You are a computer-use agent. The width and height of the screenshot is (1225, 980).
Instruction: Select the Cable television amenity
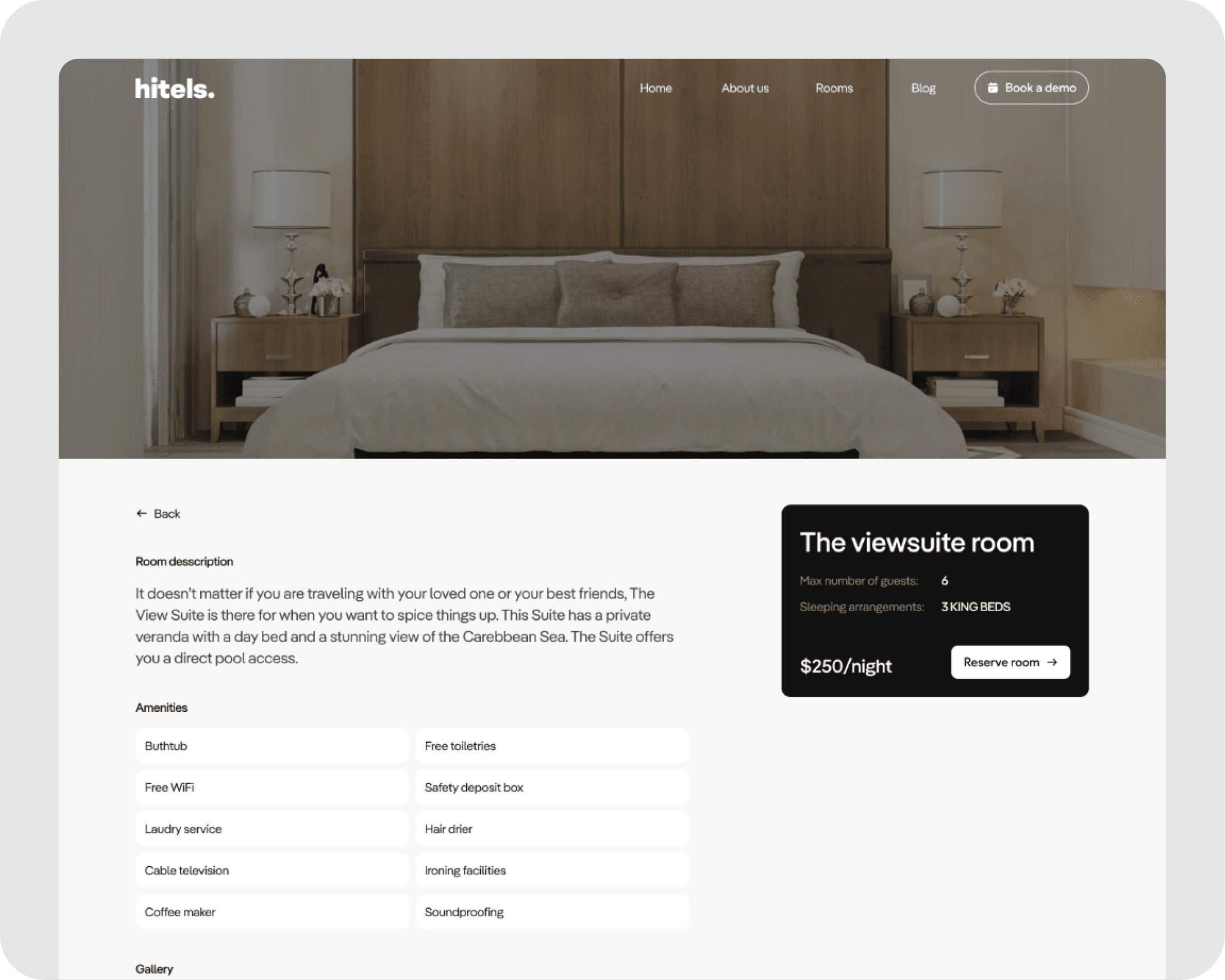(x=271, y=871)
